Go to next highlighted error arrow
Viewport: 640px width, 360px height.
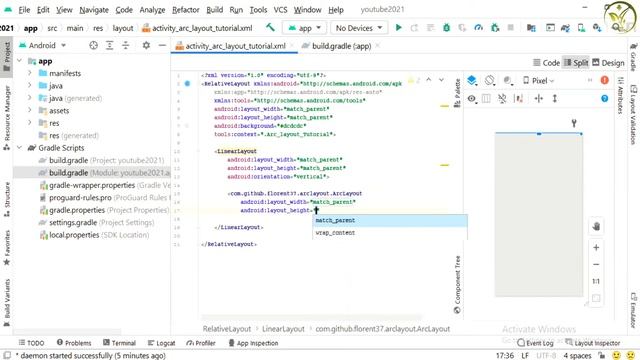[441, 80]
